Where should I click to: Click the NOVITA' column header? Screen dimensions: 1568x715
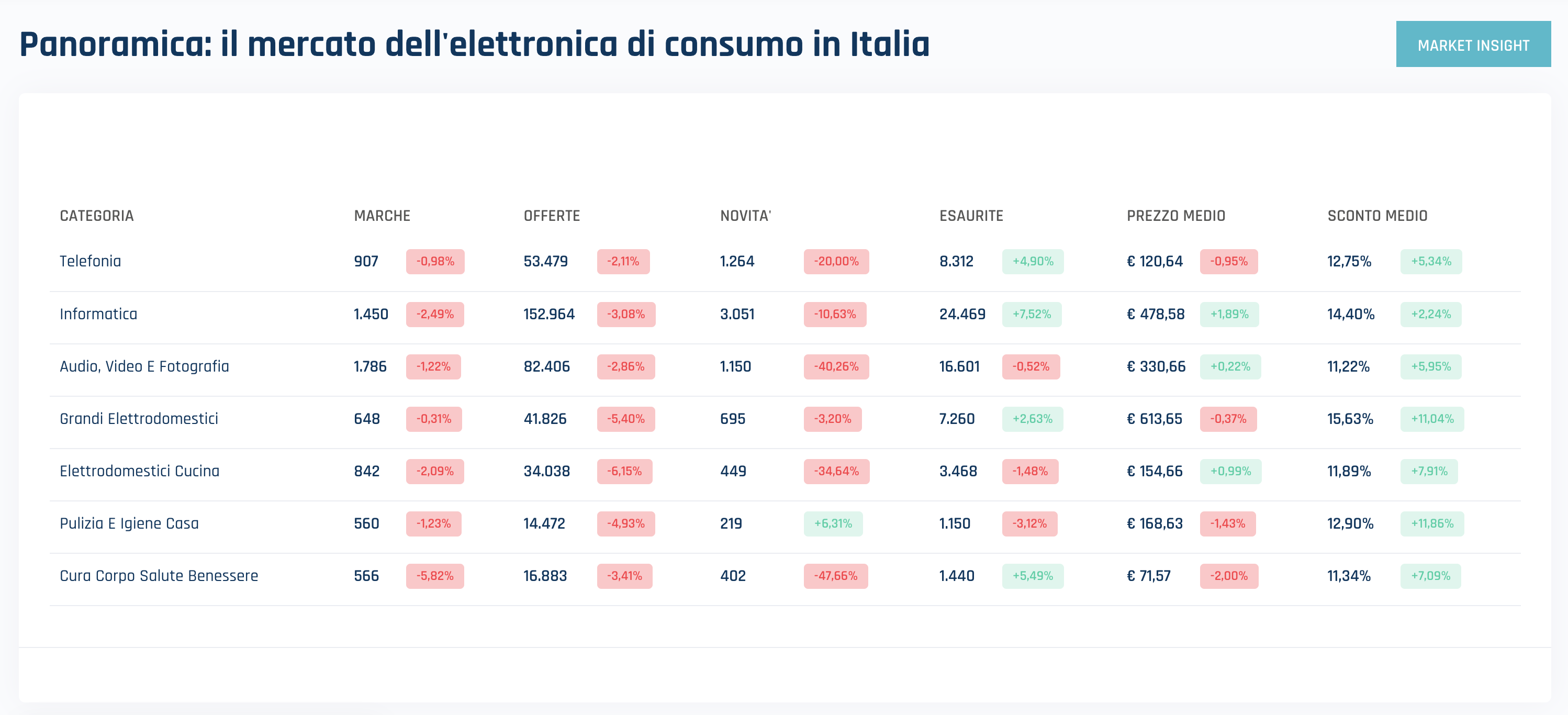point(745,216)
